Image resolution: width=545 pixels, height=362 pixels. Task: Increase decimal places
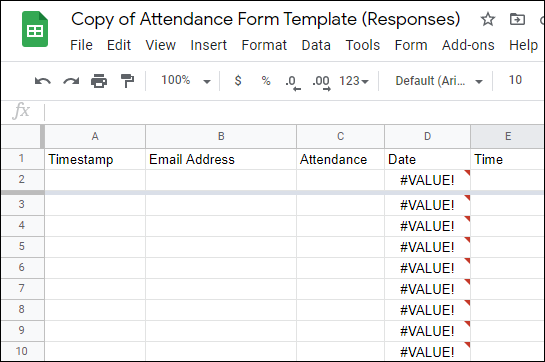[321, 83]
